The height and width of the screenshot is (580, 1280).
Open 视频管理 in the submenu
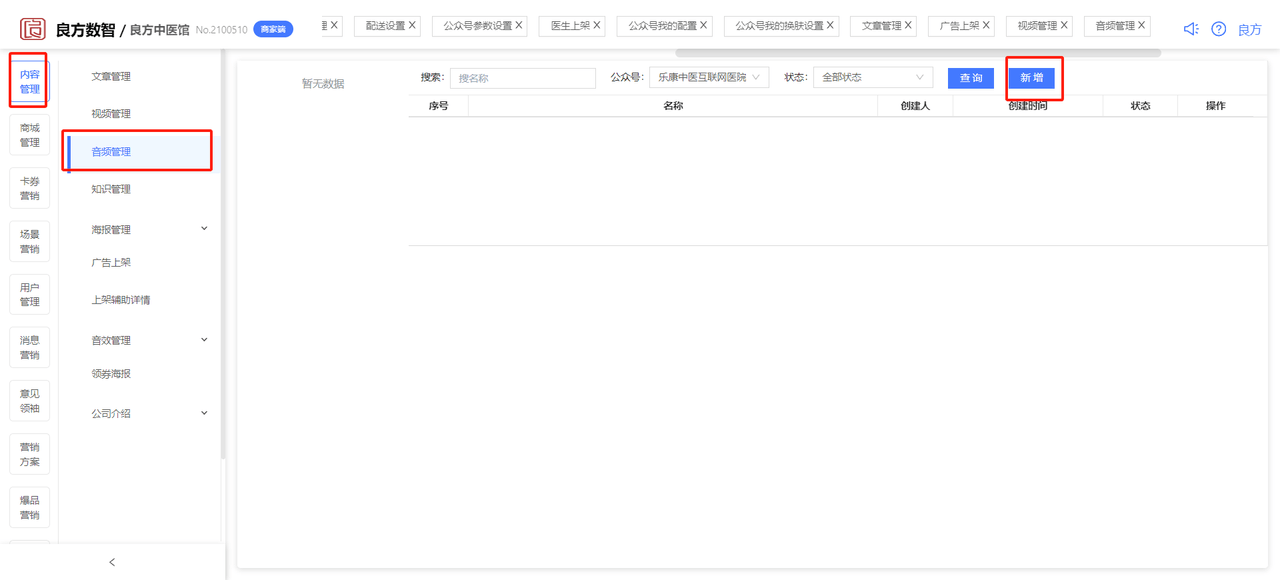pyautogui.click(x=111, y=114)
